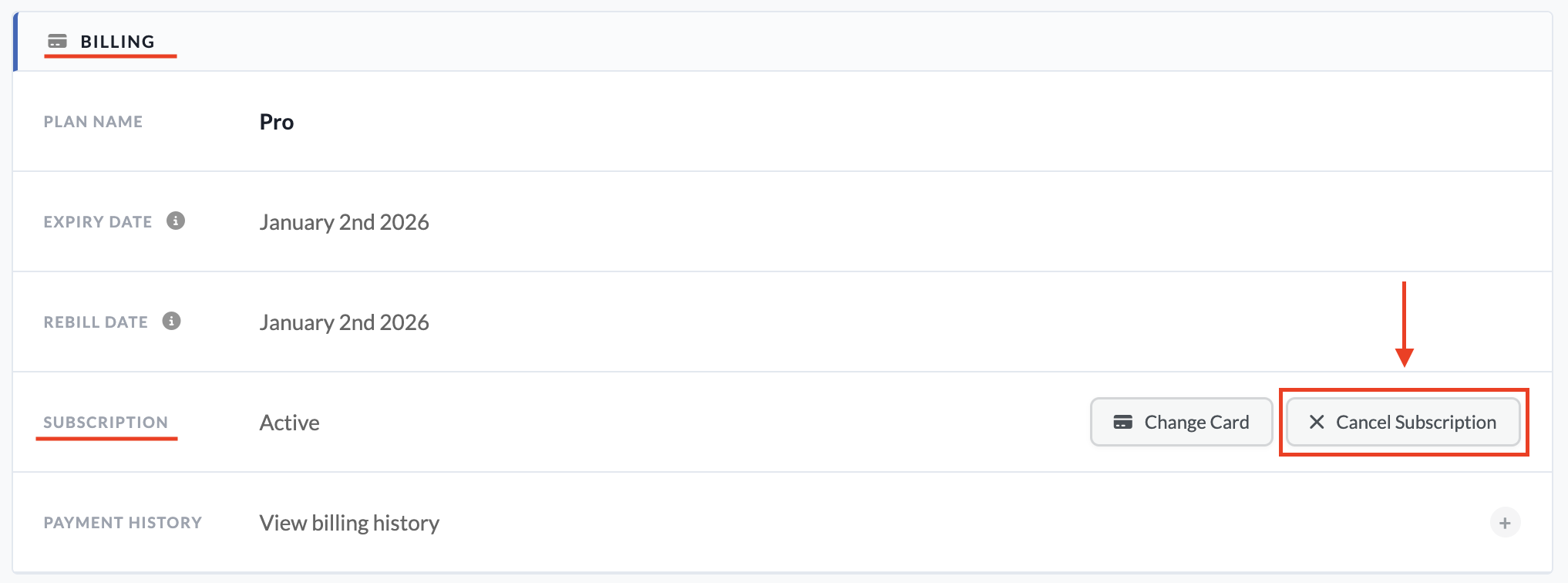Cancel the subscription

click(1403, 422)
